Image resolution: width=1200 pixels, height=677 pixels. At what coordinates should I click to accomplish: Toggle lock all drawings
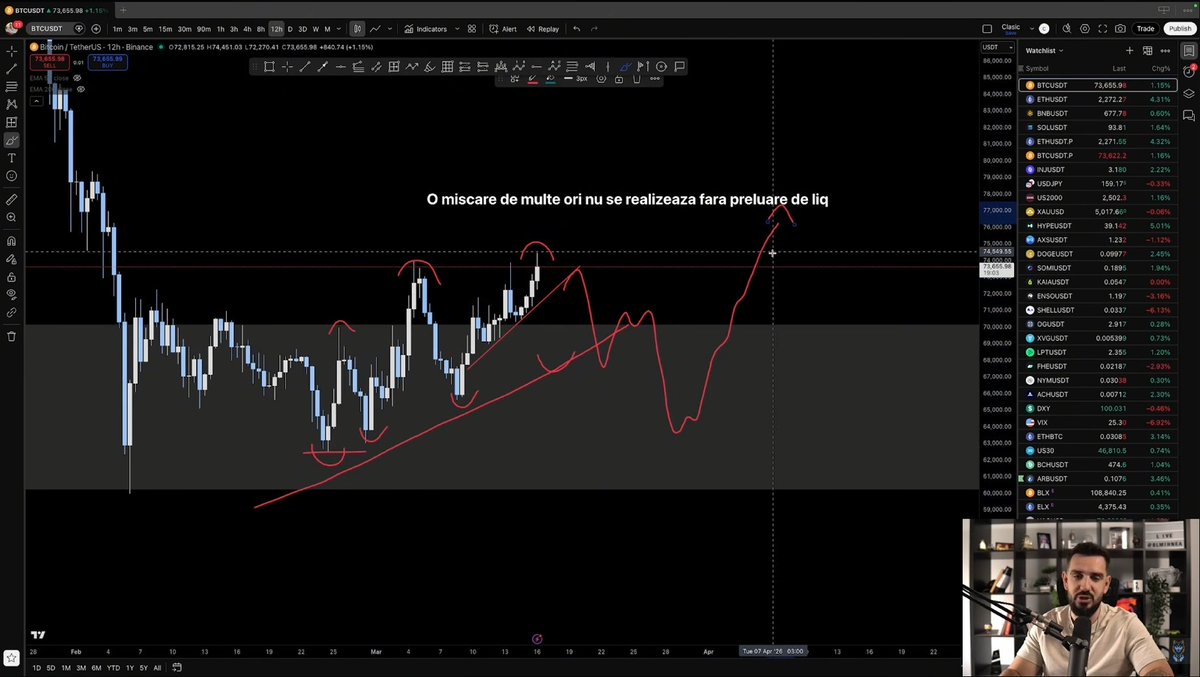[12, 277]
